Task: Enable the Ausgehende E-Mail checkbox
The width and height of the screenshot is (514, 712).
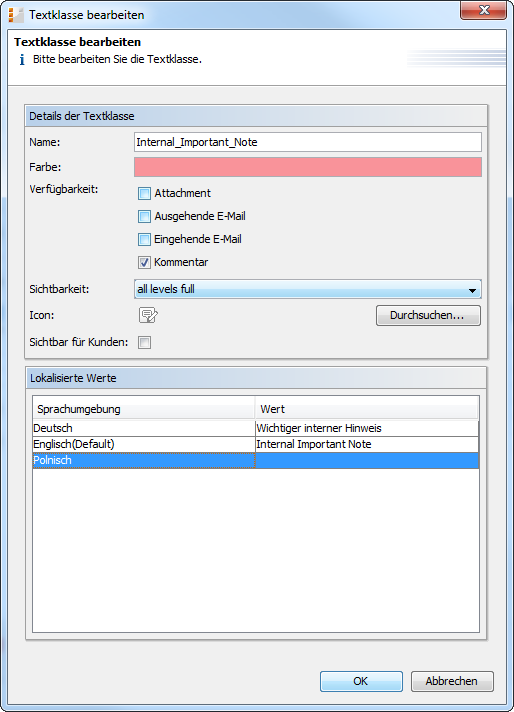Action: pyautogui.click(x=144, y=217)
